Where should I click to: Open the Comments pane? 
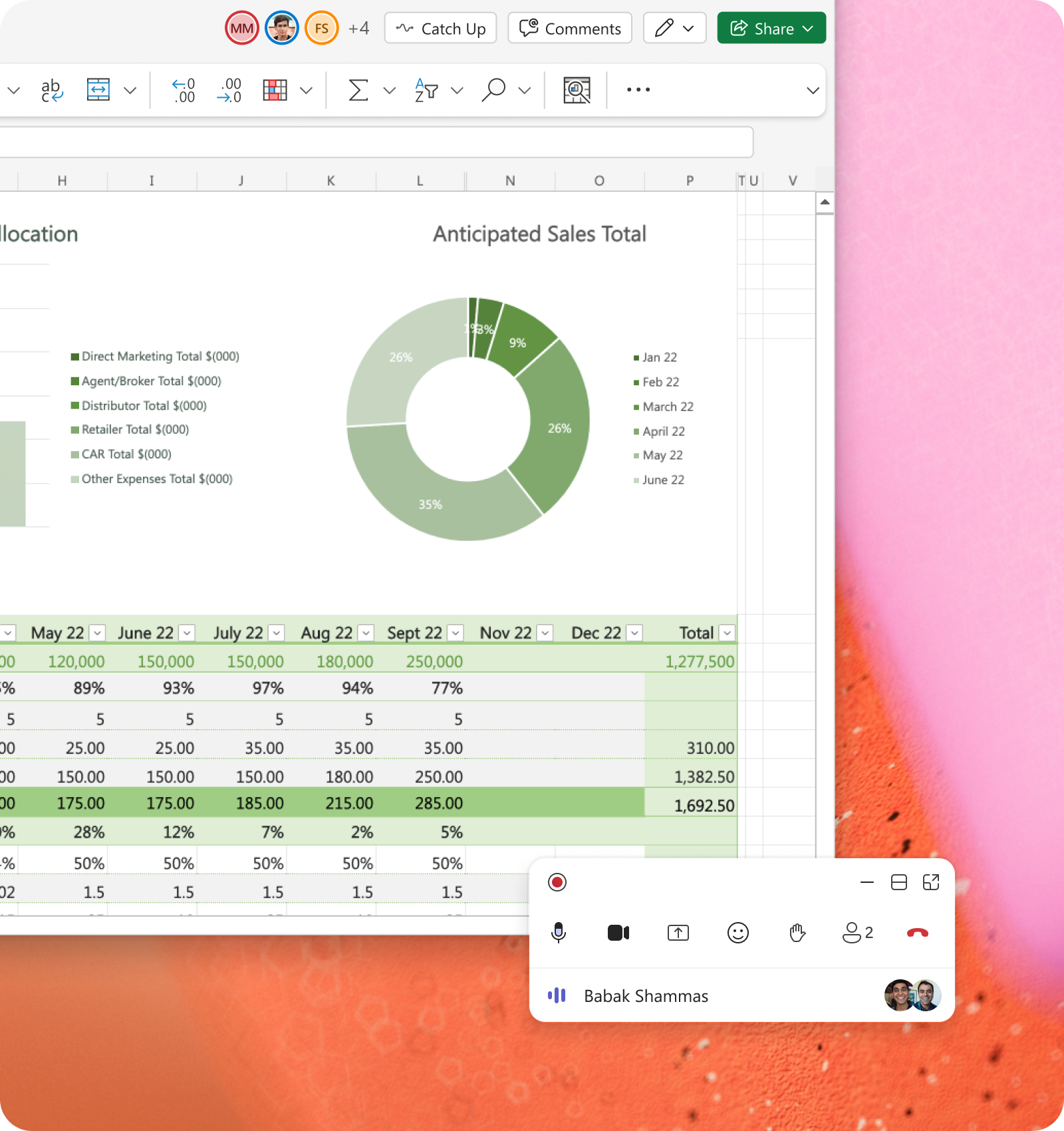(x=570, y=29)
